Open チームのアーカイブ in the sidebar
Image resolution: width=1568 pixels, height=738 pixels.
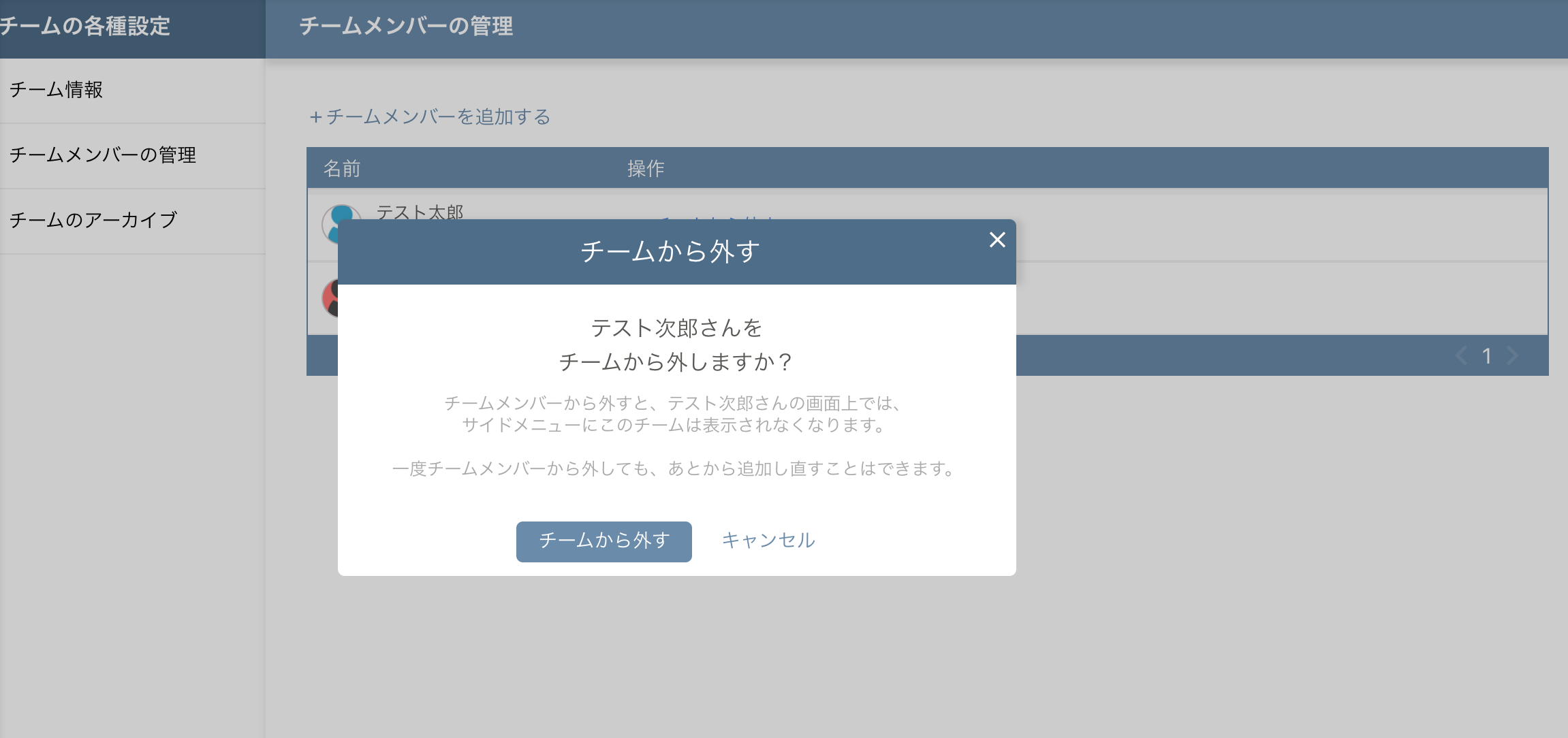[x=93, y=220]
